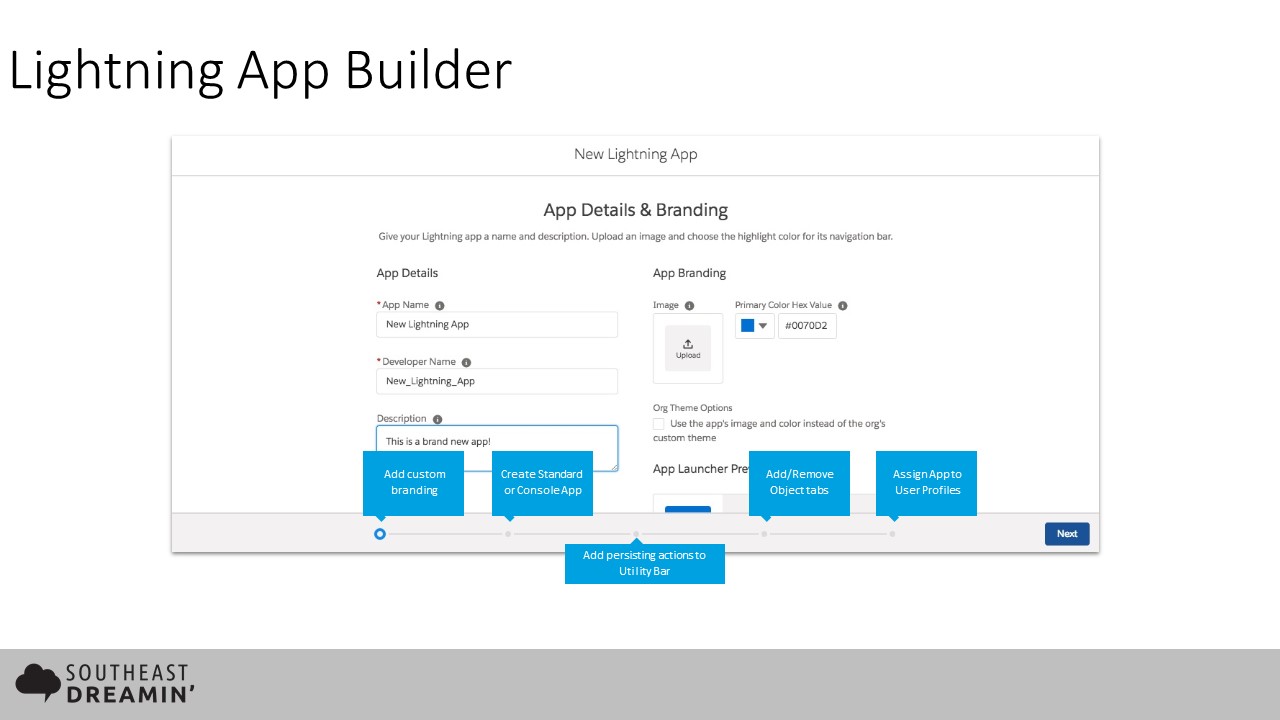Image resolution: width=1280 pixels, height=720 pixels.
Task: Click the Developer Name info icon
Action: point(466,363)
